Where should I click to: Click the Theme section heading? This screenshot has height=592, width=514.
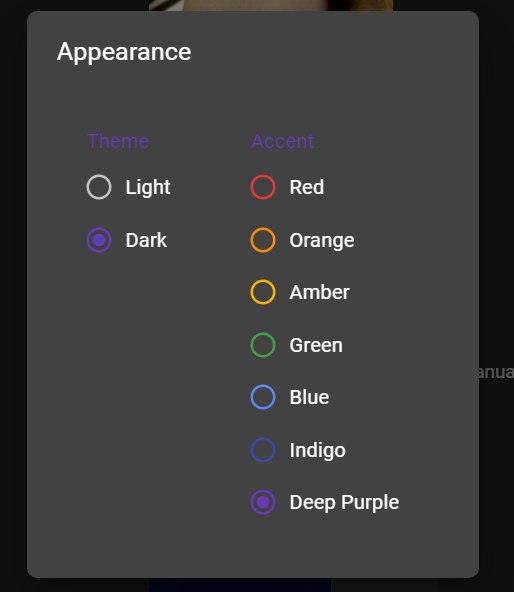[118, 141]
